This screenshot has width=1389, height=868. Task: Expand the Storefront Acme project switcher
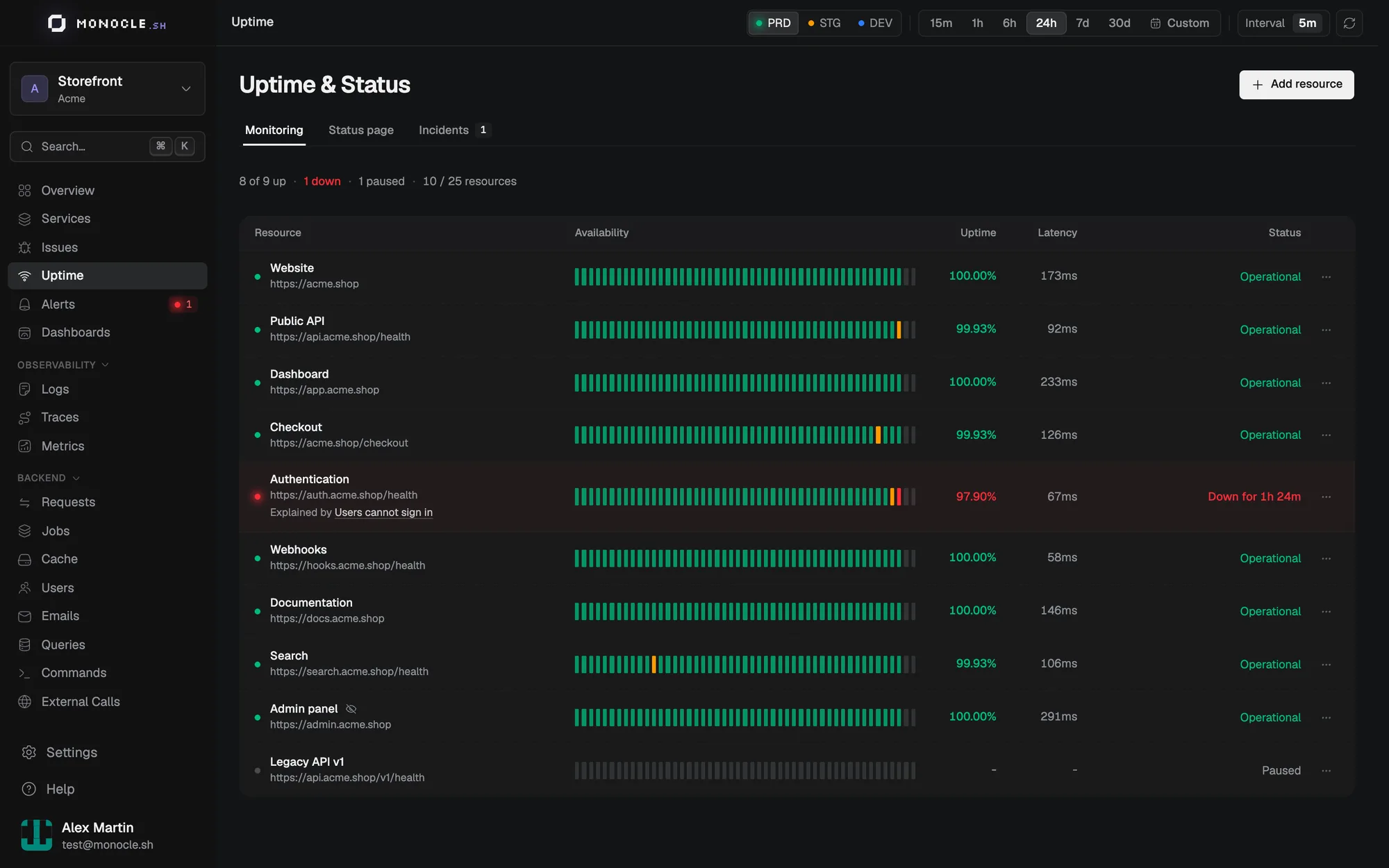click(x=108, y=89)
